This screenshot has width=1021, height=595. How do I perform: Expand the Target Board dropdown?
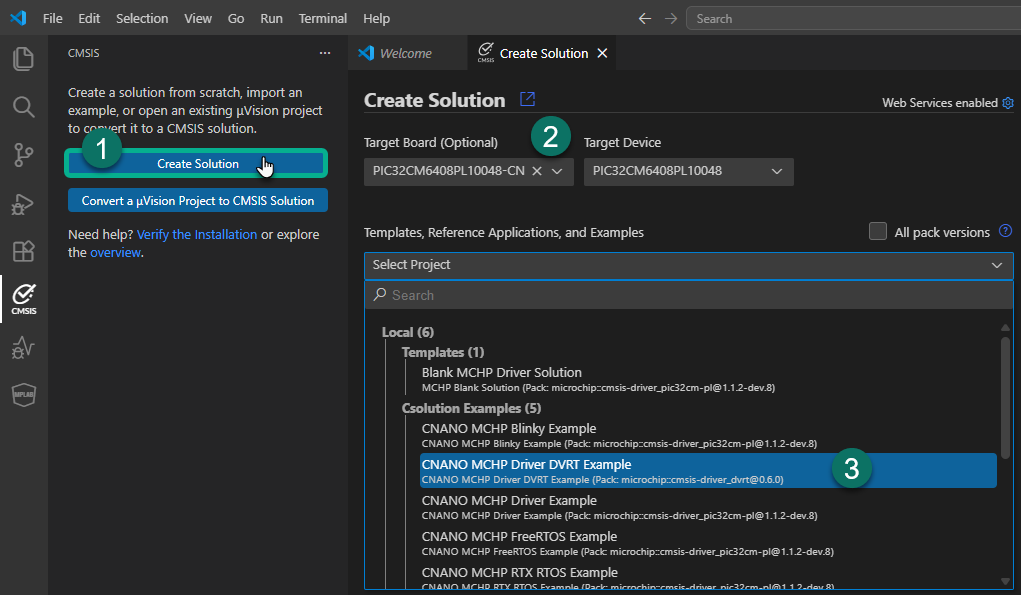(x=557, y=171)
